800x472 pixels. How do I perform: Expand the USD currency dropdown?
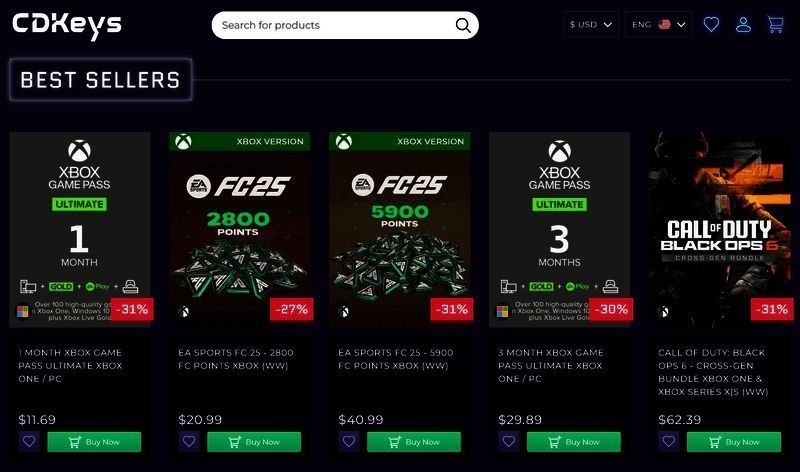(592, 25)
